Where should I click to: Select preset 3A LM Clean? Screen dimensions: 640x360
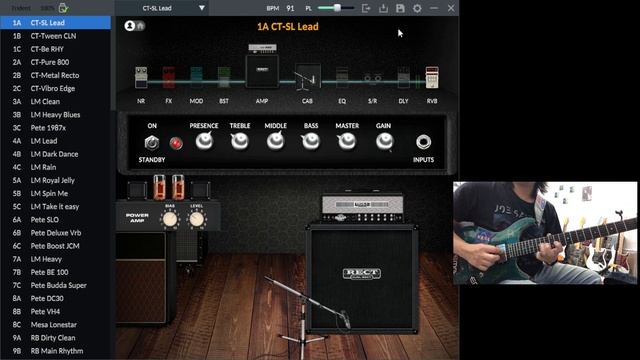(x=56, y=101)
